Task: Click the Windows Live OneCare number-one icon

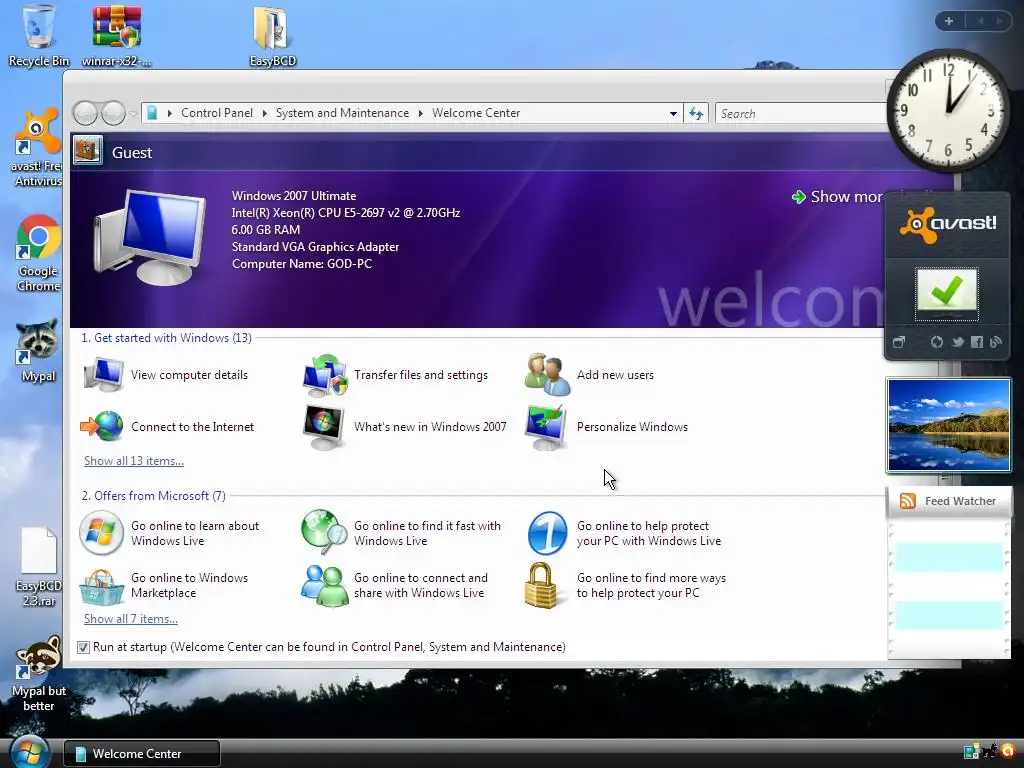Action: click(x=547, y=533)
